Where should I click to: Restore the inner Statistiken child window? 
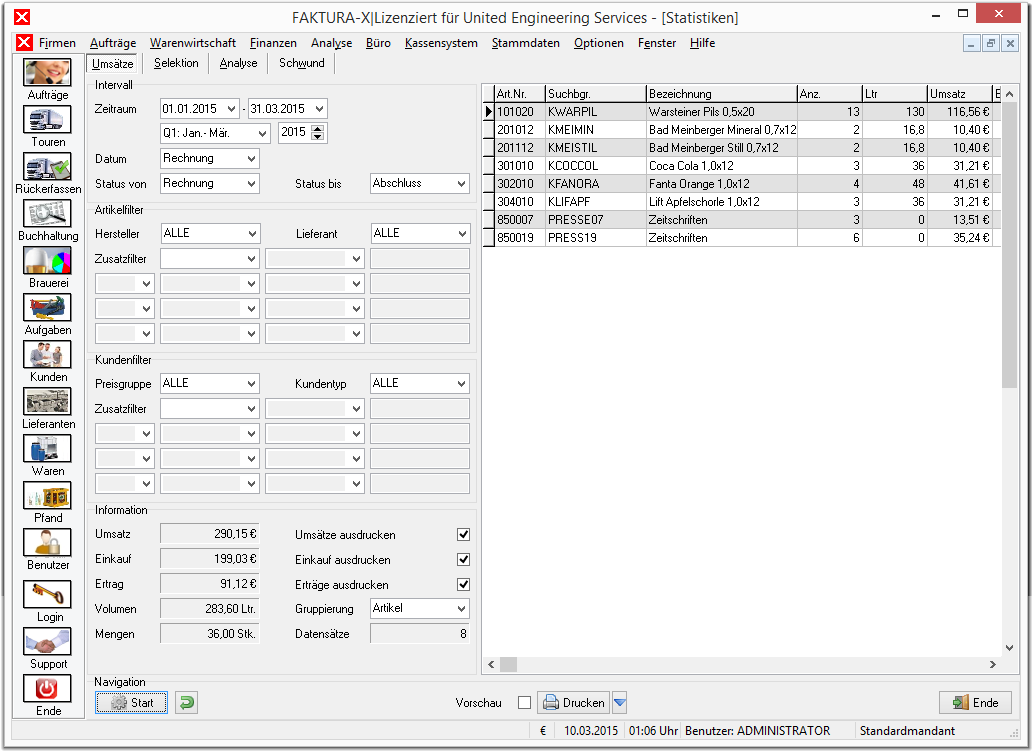[x=990, y=43]
